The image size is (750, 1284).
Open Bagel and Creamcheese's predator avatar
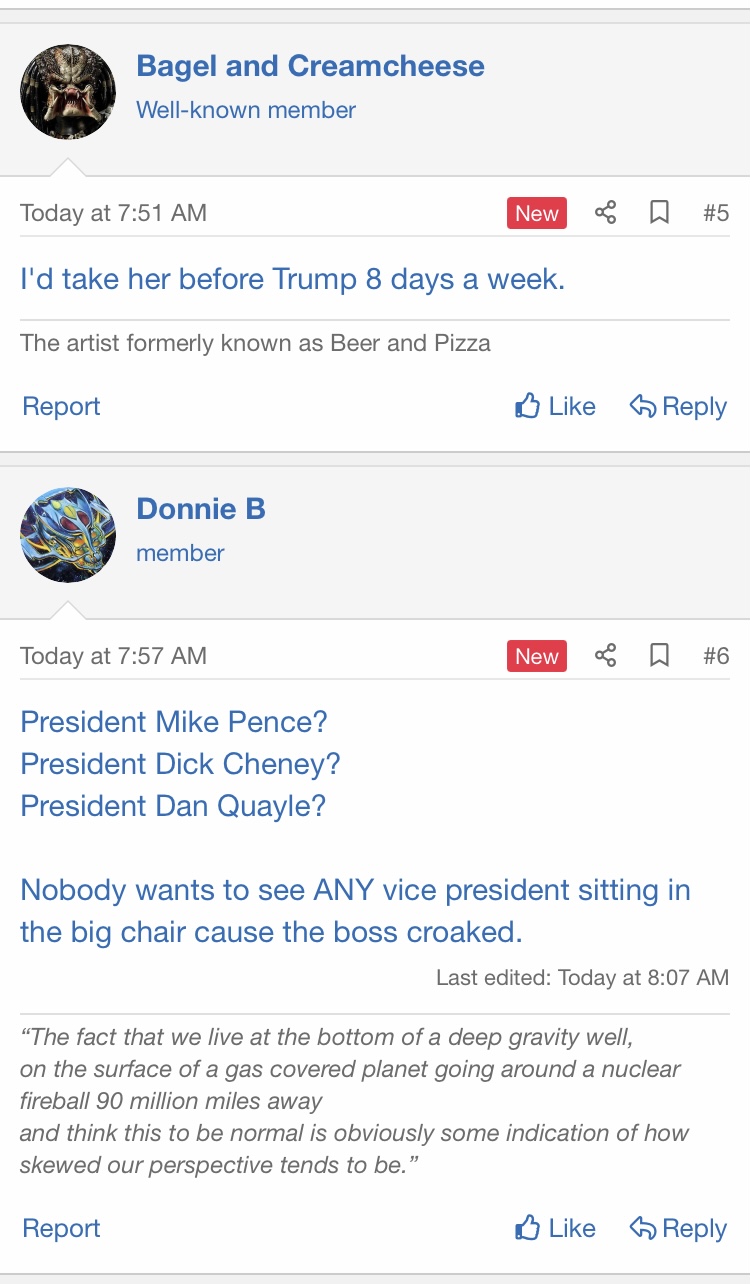68,92
